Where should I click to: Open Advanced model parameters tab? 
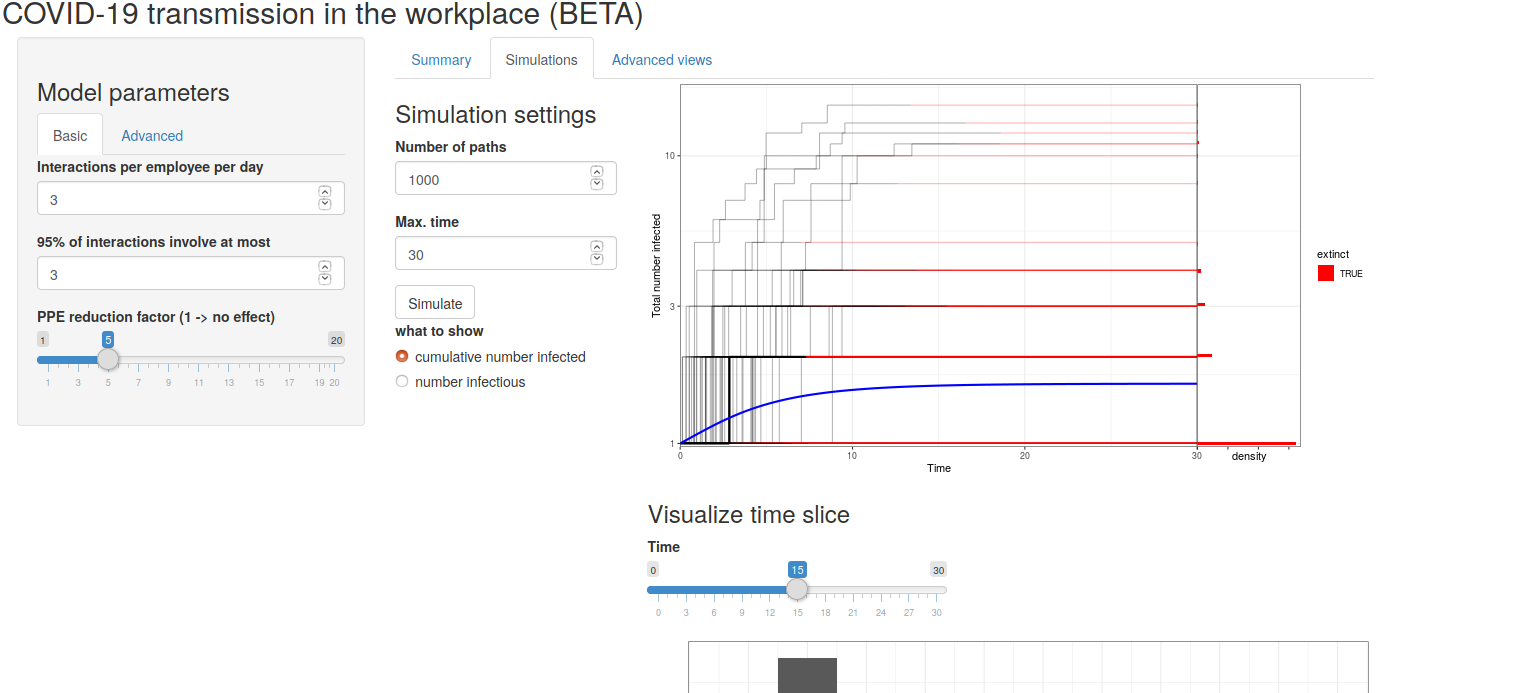click(x=152, y=136)
